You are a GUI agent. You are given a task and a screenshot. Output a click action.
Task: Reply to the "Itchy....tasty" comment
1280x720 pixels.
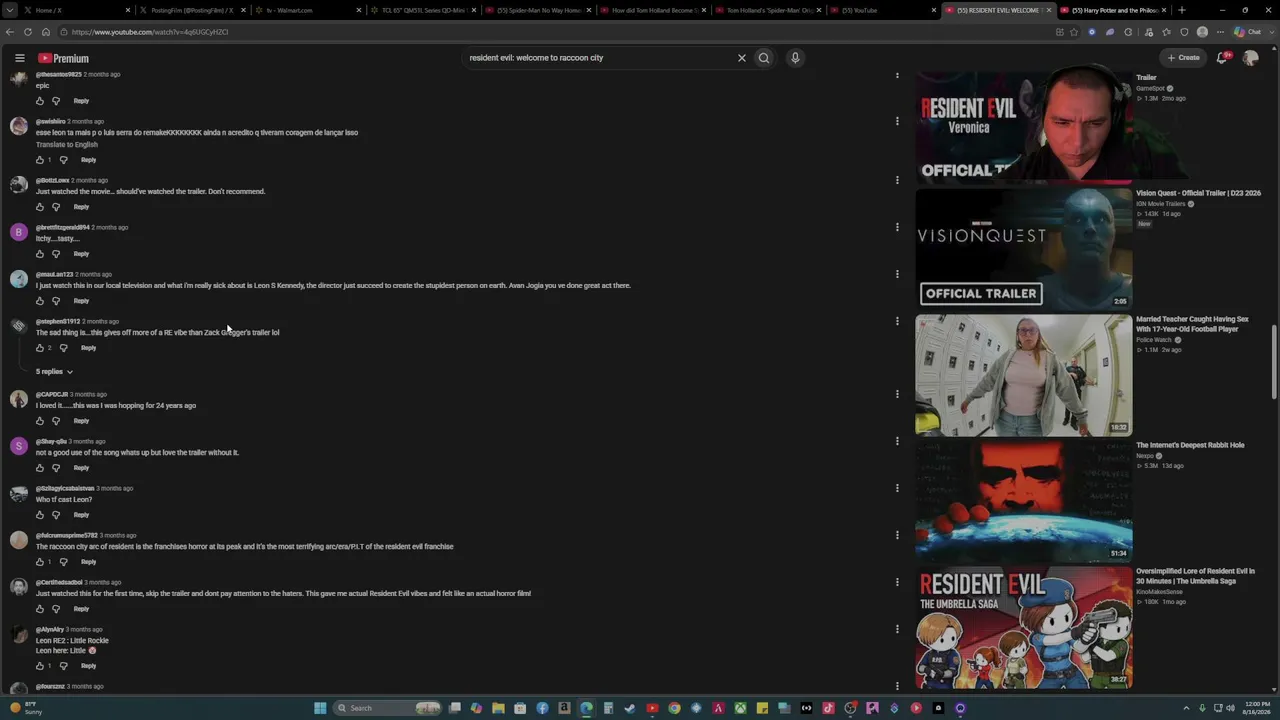click(81, 254)
